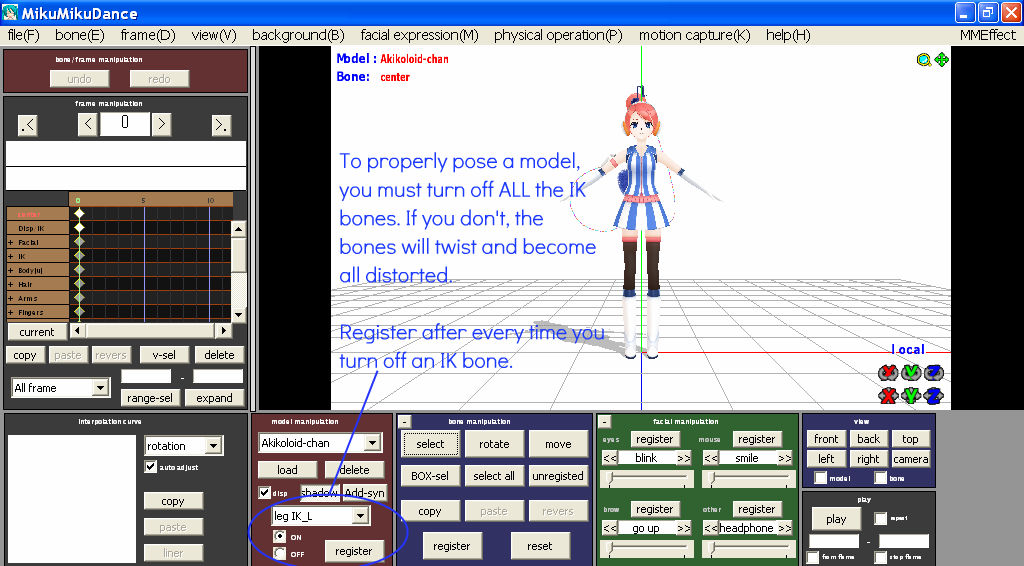This screenshot has width=1024, height=566.
Task: Expand the Fingers group in timeline
Action: point(10,313)
